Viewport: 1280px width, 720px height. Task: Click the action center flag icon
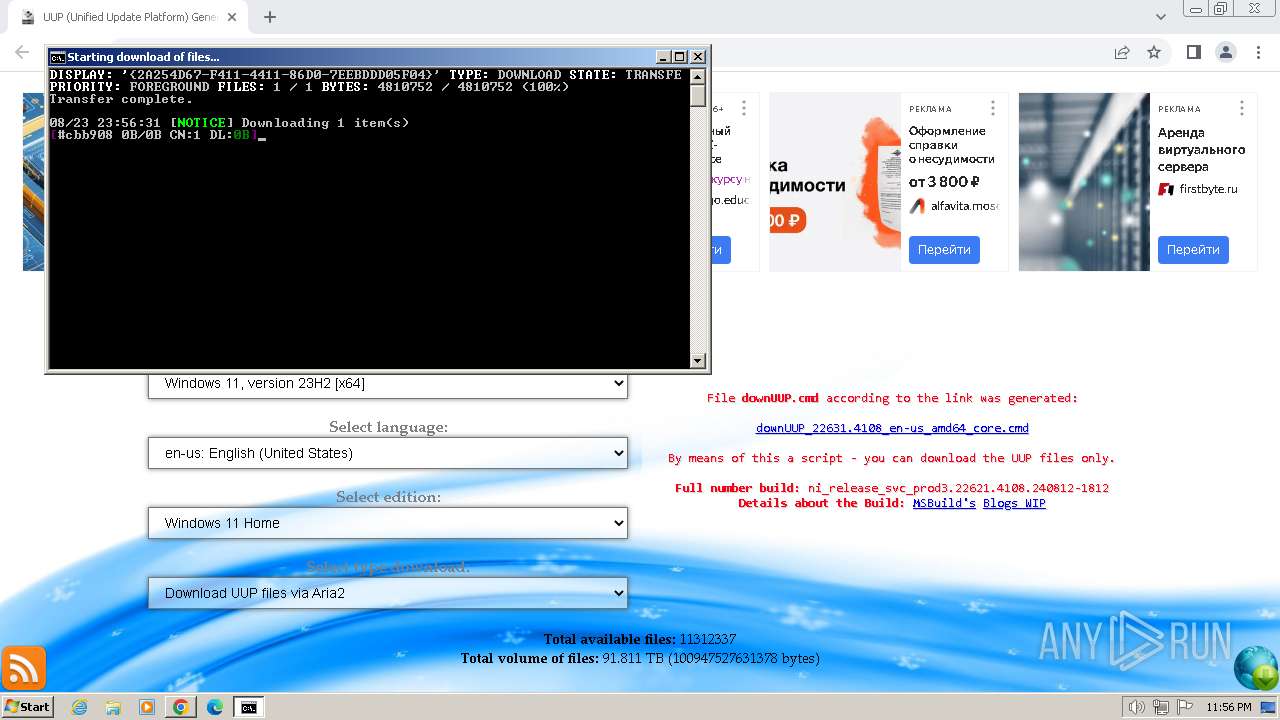(x=1183, y=707)
